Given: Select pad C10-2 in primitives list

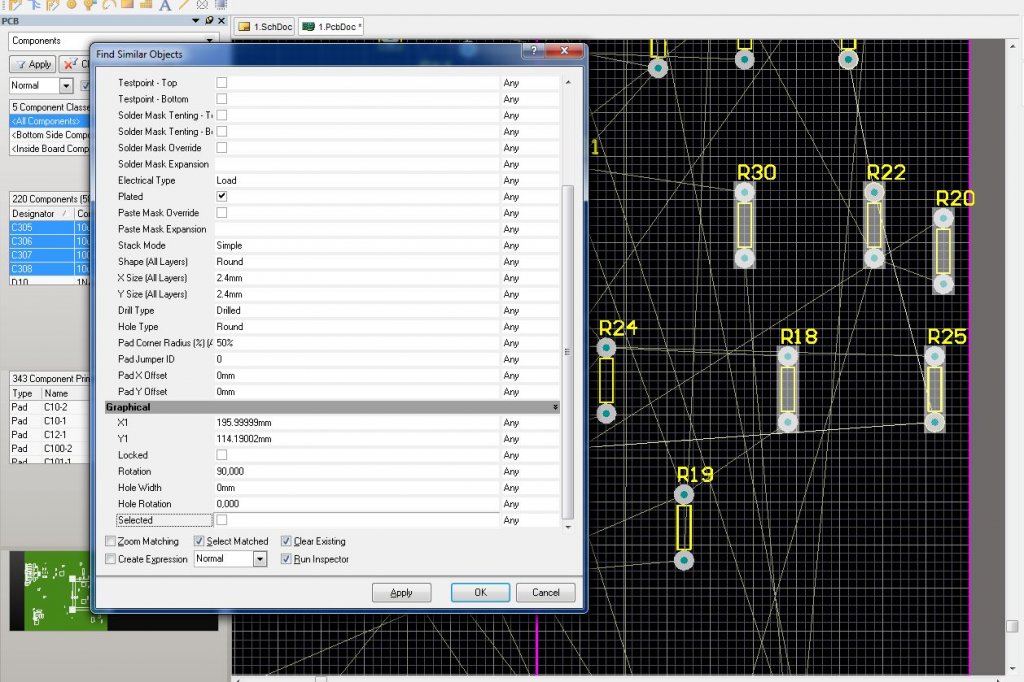Looking at the screenshot, I should 49,407.
